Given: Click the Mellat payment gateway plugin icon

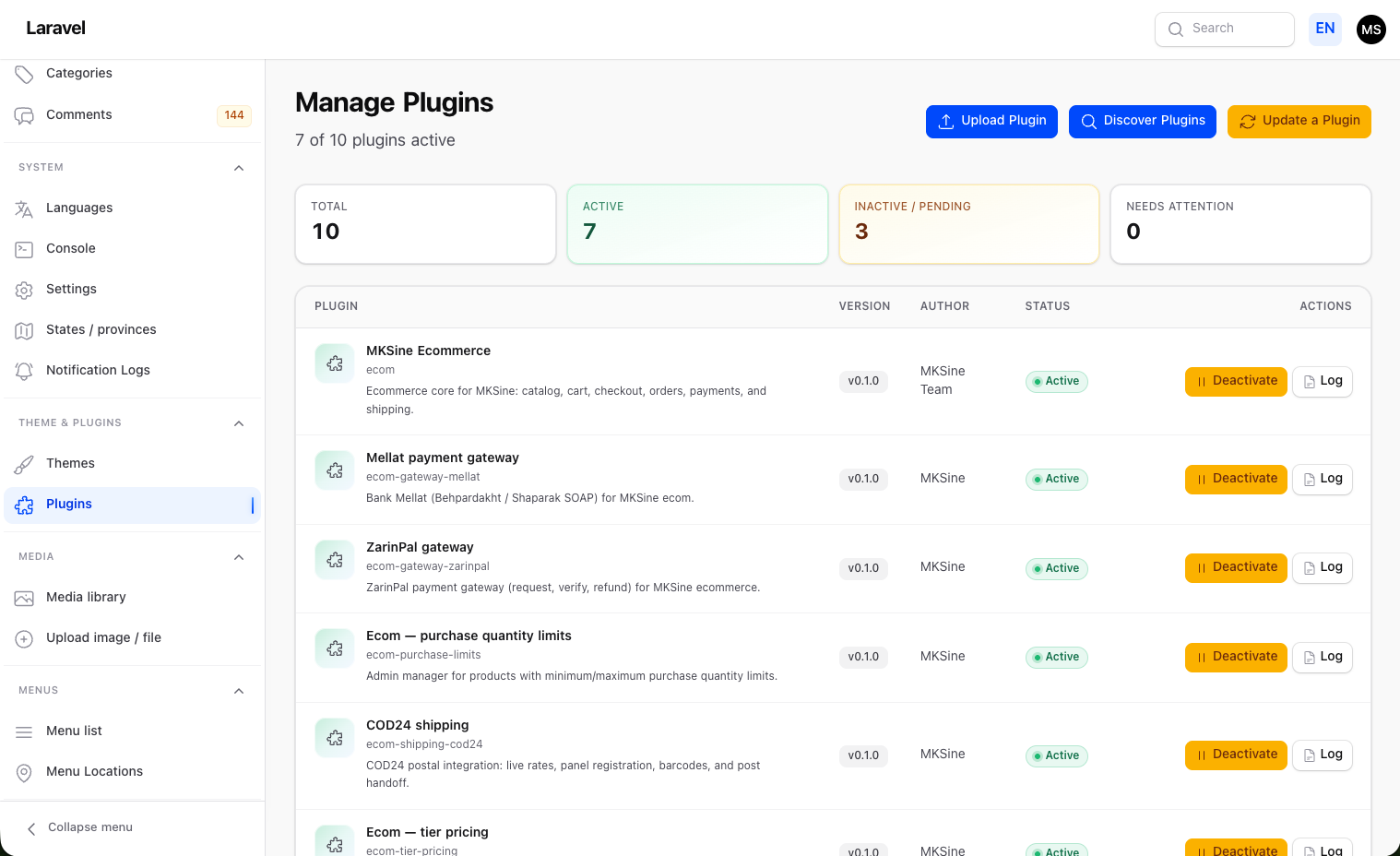Looking at the screenshot, I should 335,470.
